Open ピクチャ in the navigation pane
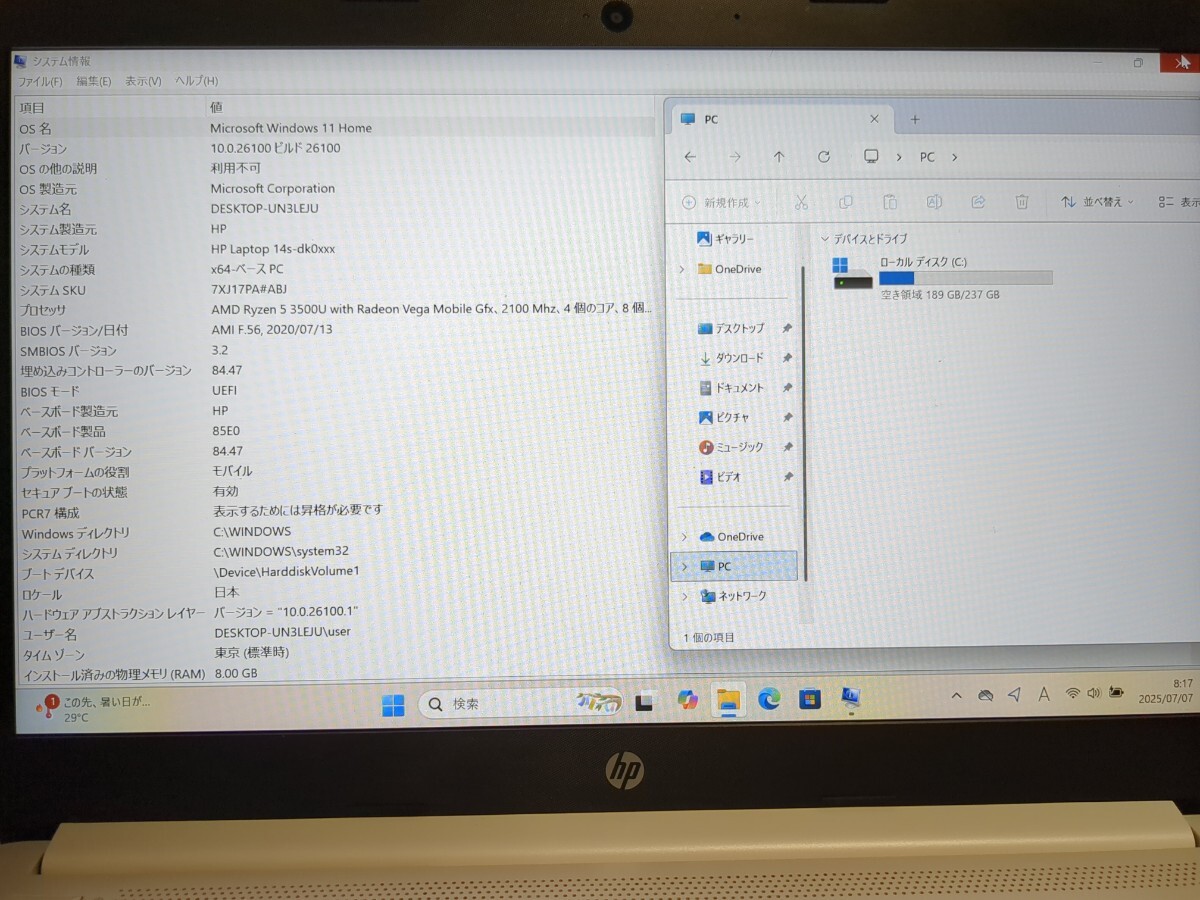The width and height of the screenshot is (1200, 900). [x=724, y=417]
